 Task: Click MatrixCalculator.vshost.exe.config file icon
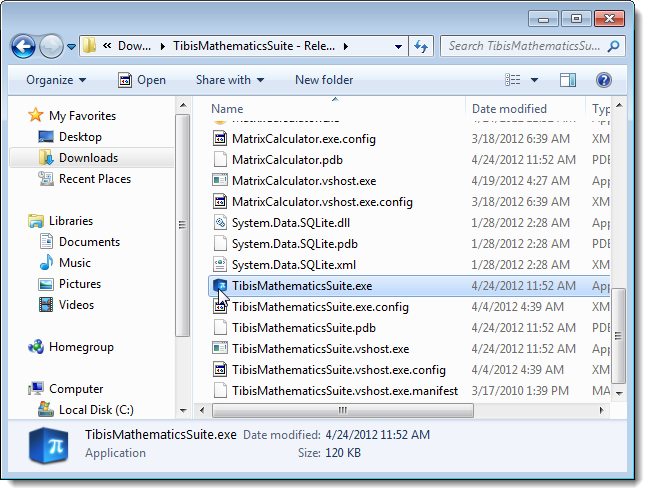[220, 201]
